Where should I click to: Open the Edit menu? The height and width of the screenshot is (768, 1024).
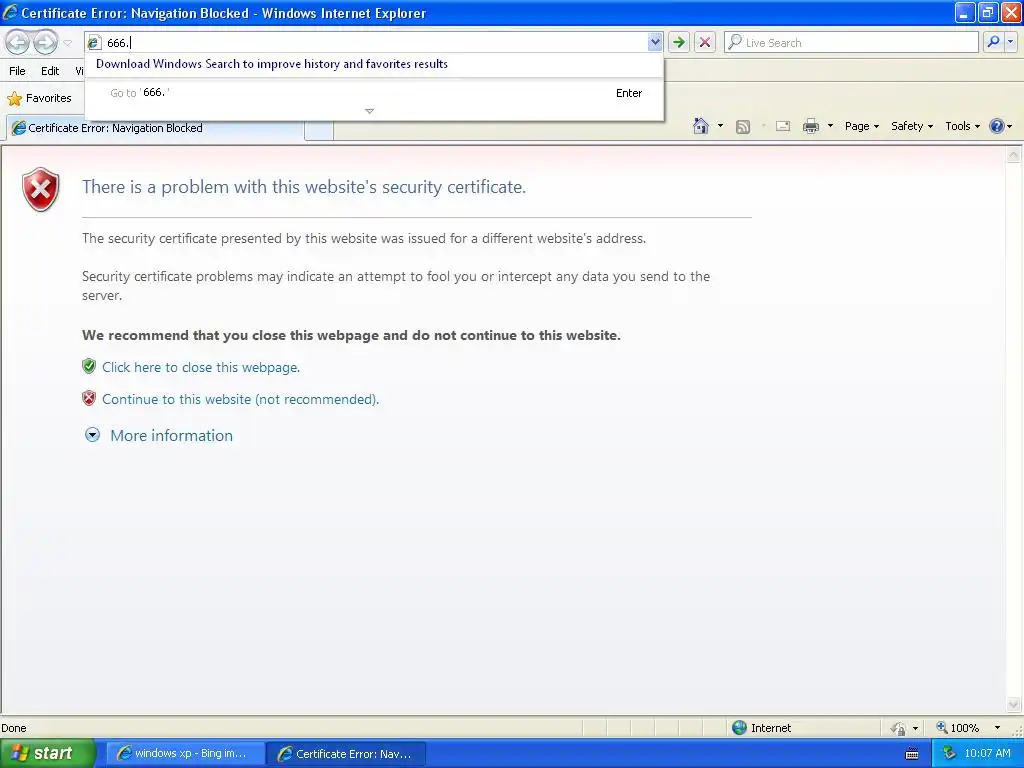(x=50, y=71)
